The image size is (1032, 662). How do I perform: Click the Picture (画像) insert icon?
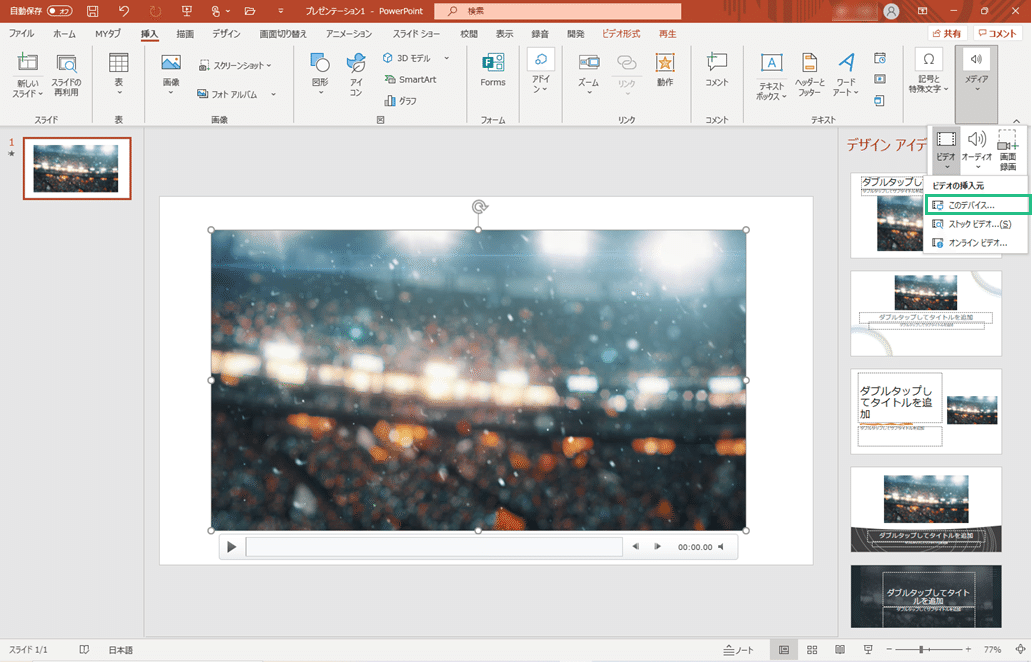coord(170,63)
